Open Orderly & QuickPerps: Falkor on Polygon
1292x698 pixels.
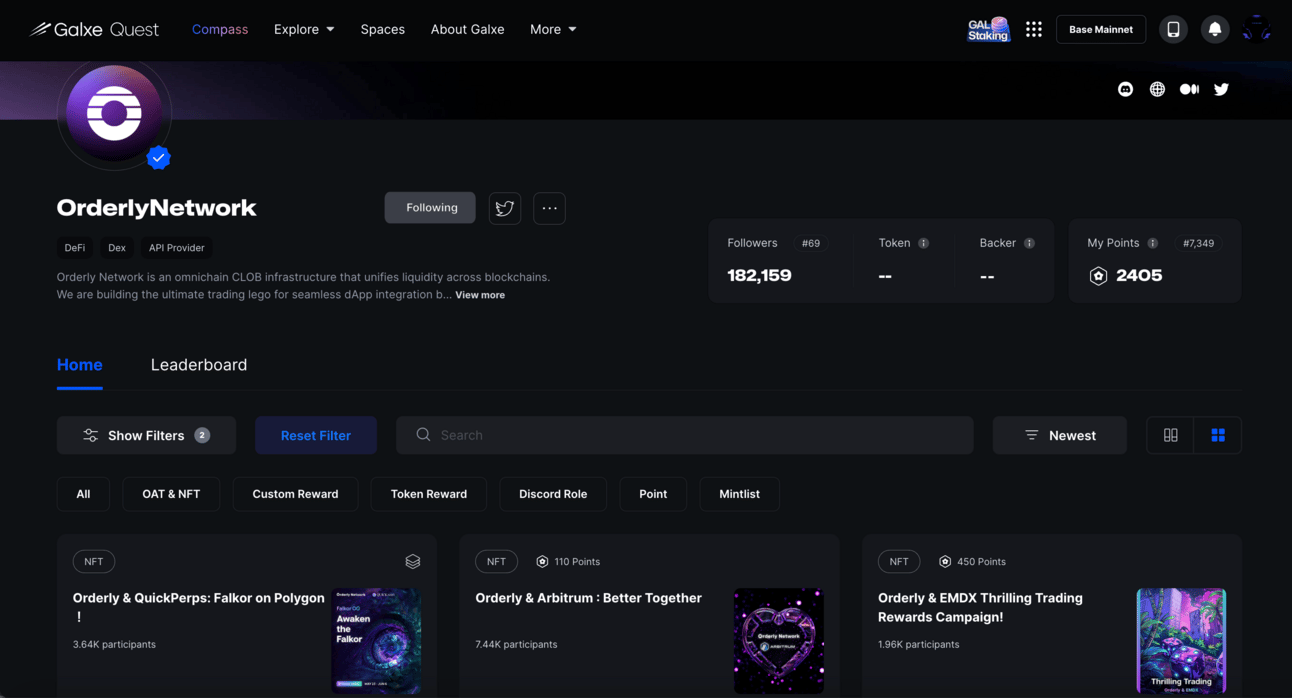[x=198, y=607]
